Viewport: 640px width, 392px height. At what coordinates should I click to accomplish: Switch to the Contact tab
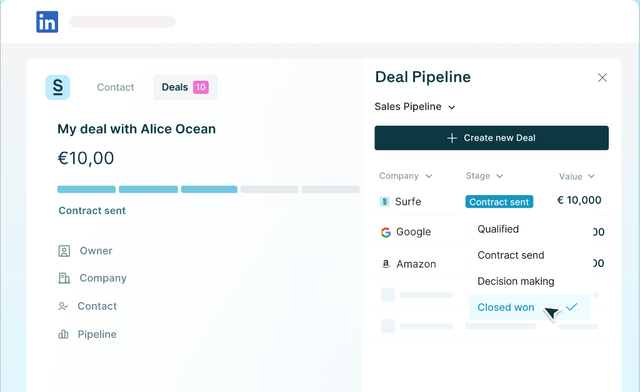pyautogui.click(x=116, y=87)
